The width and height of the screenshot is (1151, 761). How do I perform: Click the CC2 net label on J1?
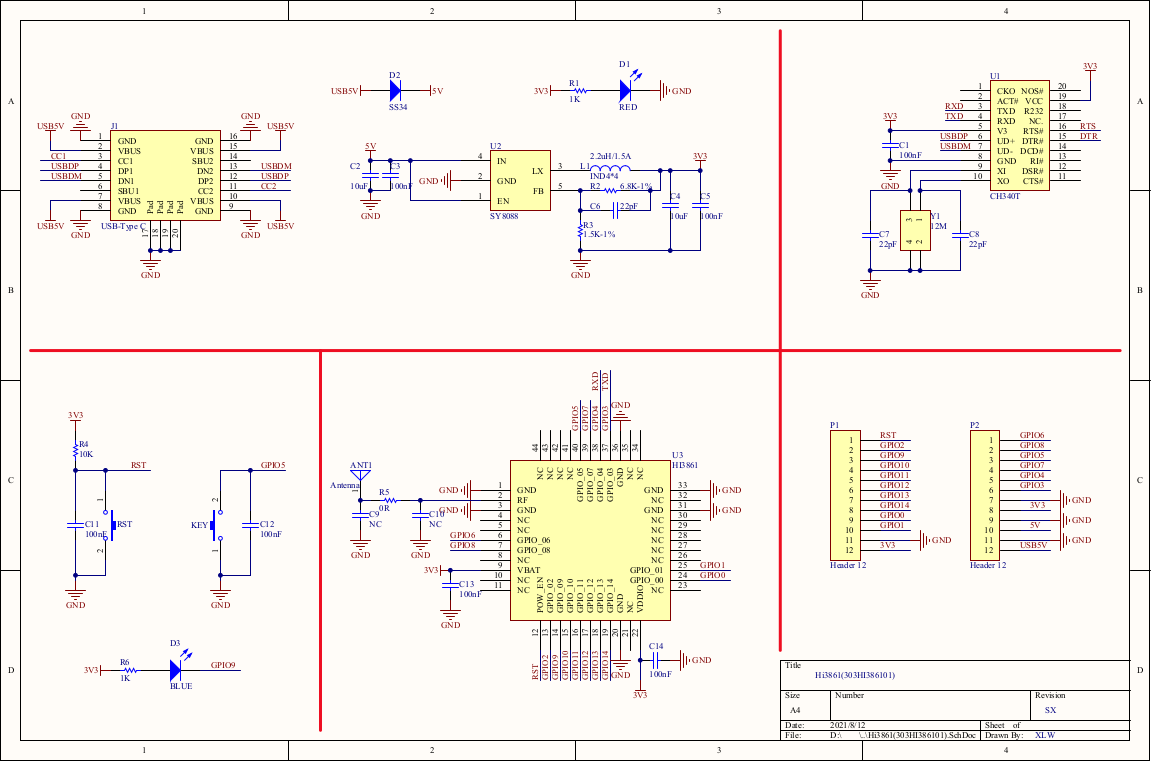tap(269, 186)
